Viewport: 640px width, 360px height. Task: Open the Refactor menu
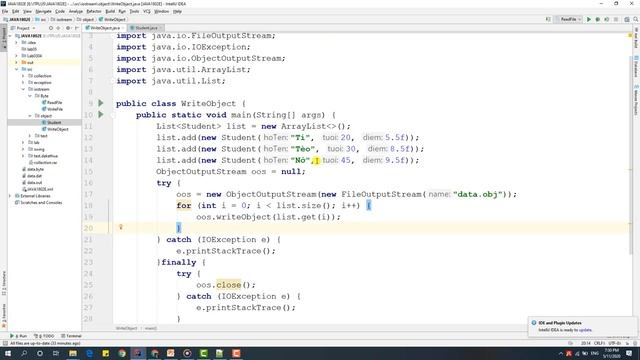coord(94,11)
